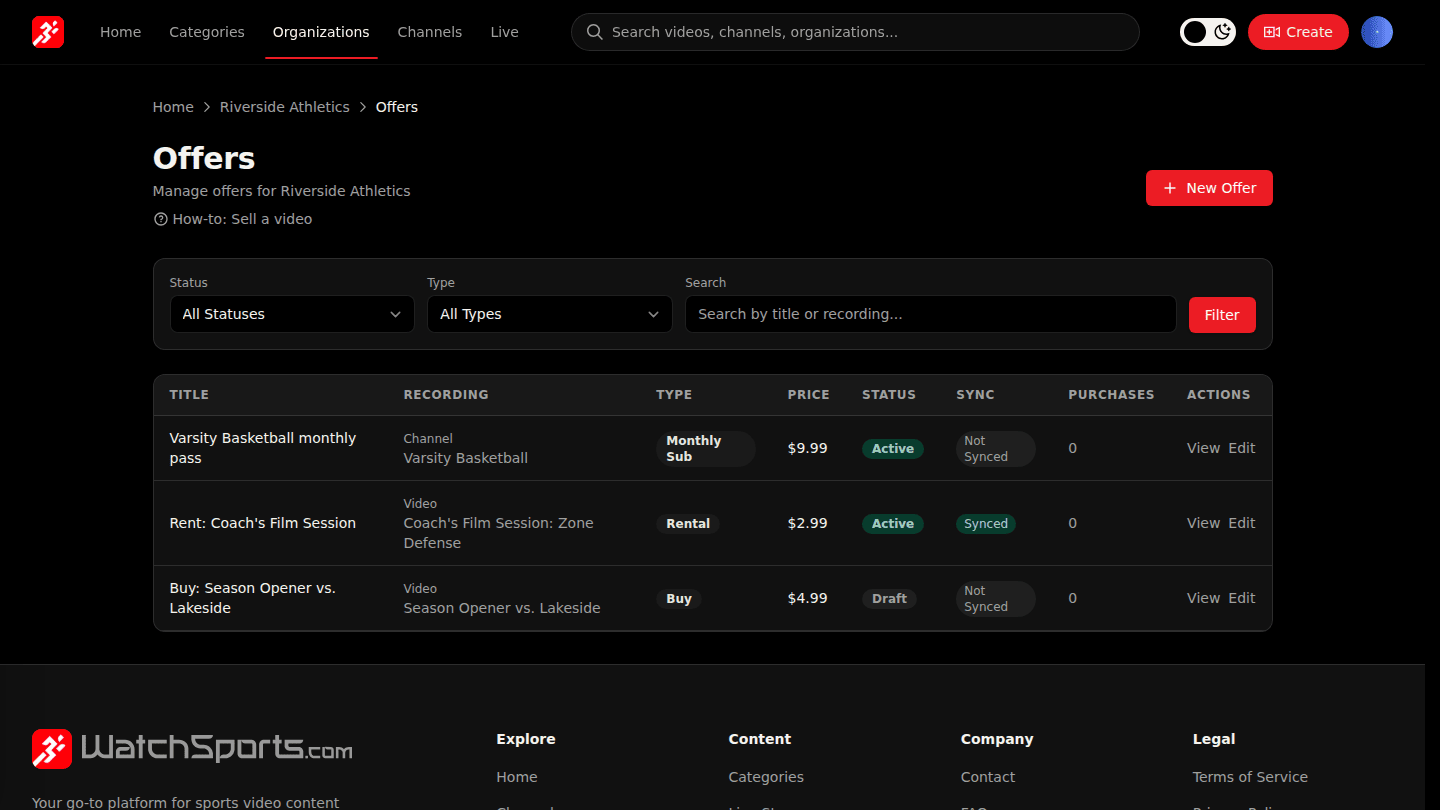1440x810 pixels.
Task: Expand the All Types dropdown
Action: [x=550, y=314]
